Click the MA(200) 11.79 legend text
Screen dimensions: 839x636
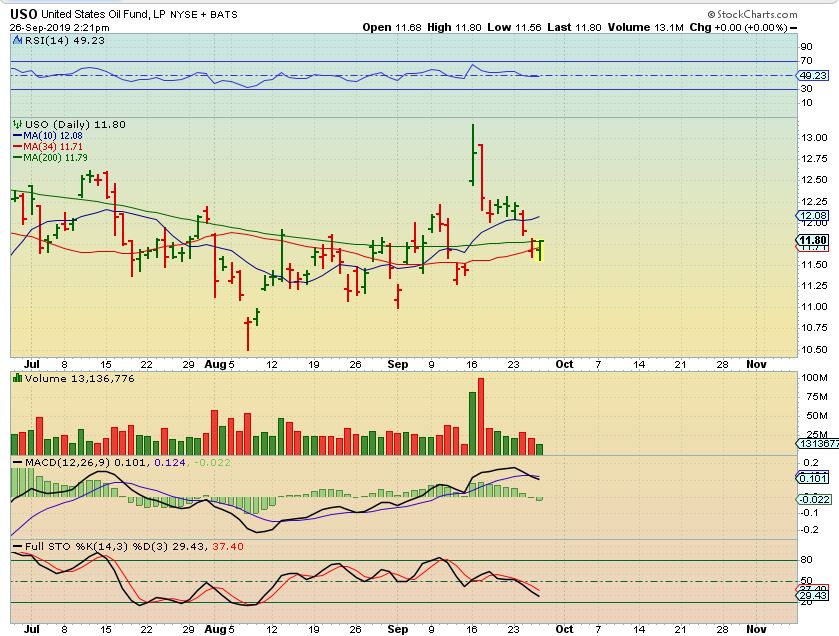(x=55, y=158)
